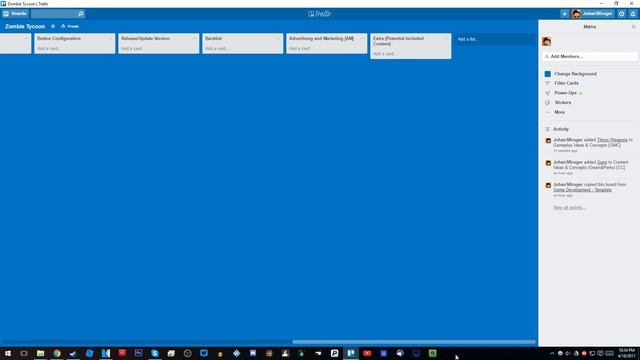
Task: Open the taskbar clock and date
Action: (626, 353)
